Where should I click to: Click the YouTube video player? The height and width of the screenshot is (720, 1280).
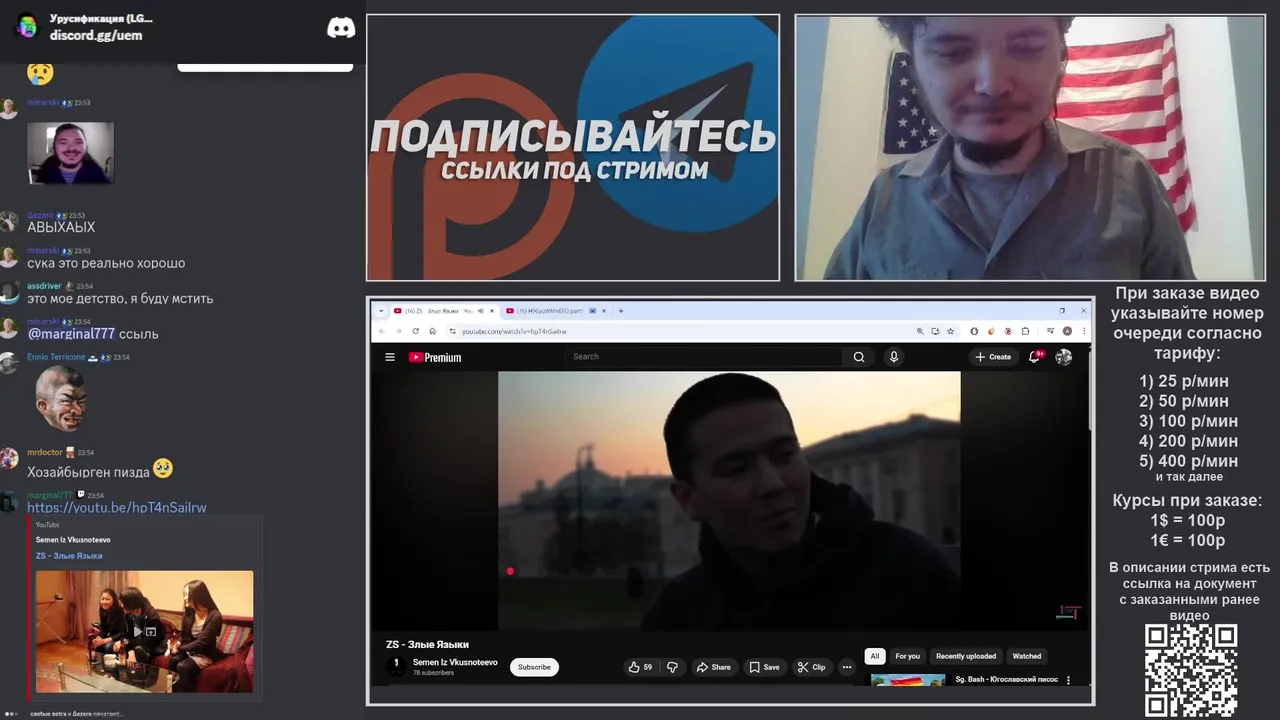[729, 500]
